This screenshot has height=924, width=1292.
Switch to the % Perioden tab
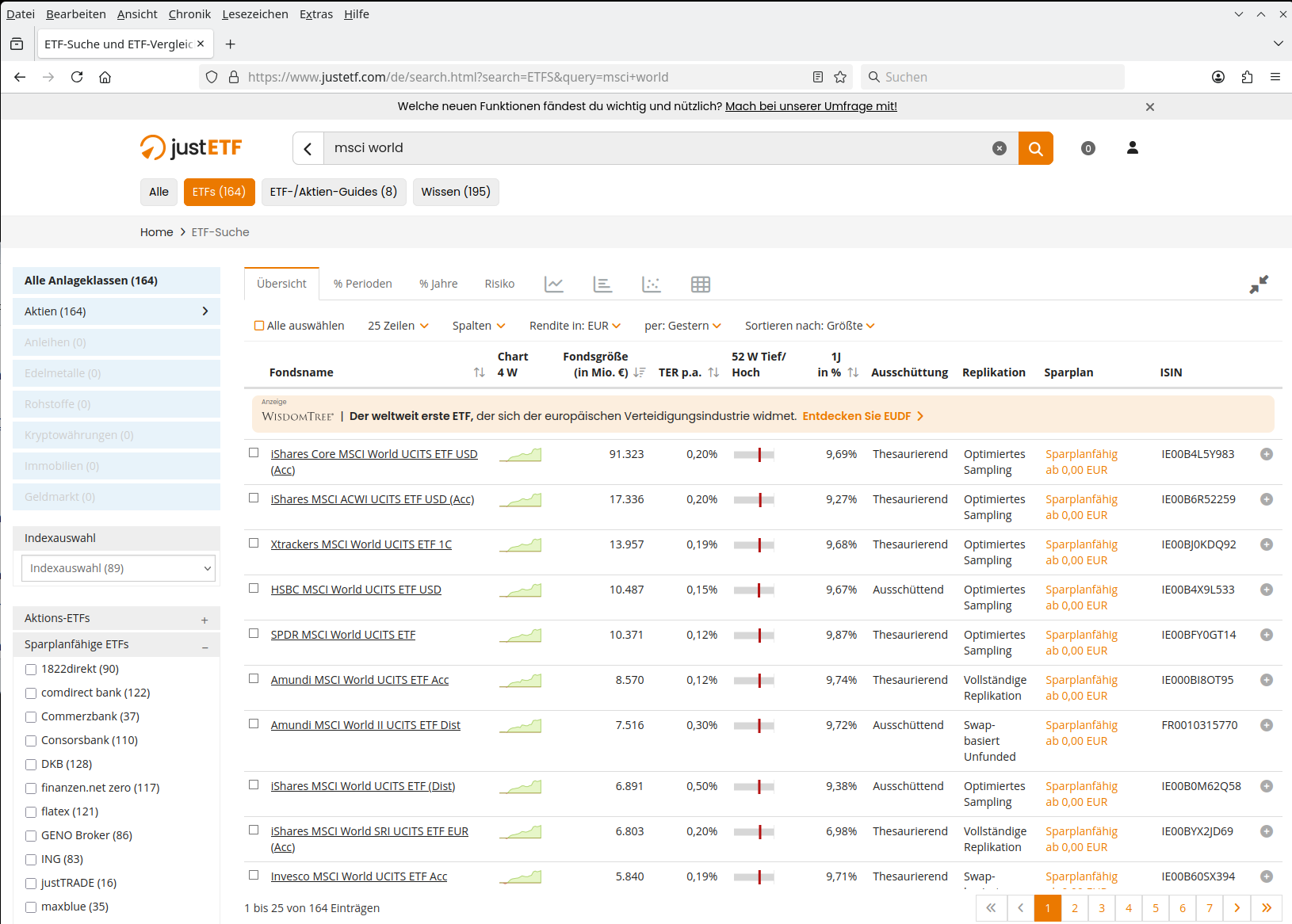[x=362, y=284]
